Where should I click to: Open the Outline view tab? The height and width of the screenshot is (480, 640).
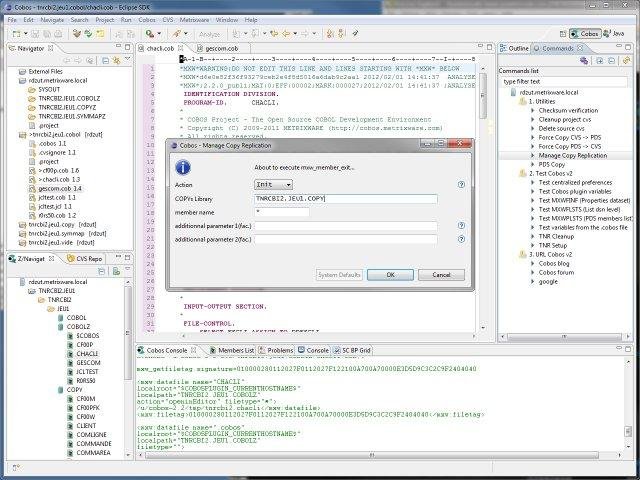point(518,48)
